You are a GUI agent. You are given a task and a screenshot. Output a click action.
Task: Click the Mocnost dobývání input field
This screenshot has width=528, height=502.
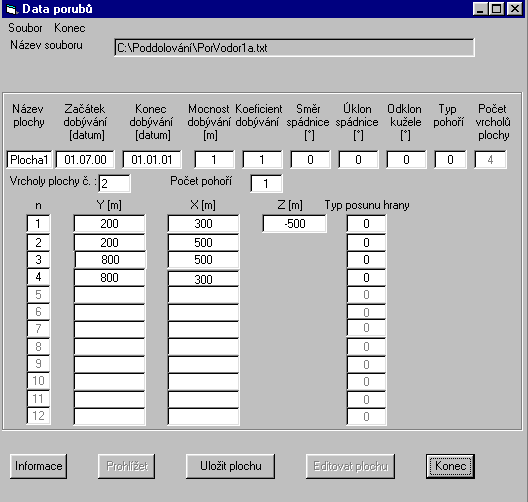tap(214, 160)
